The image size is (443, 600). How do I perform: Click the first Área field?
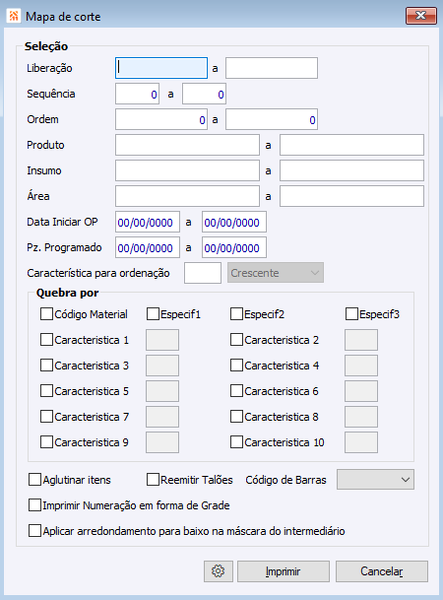[x=187, y=196]
